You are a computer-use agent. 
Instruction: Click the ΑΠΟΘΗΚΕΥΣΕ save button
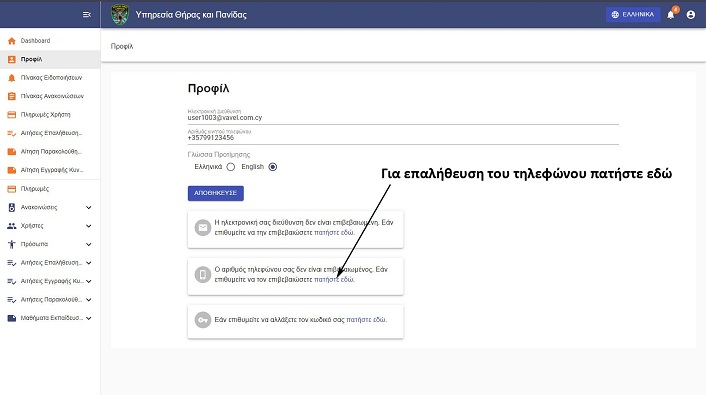pyautogui.click(x=216, y=193)
